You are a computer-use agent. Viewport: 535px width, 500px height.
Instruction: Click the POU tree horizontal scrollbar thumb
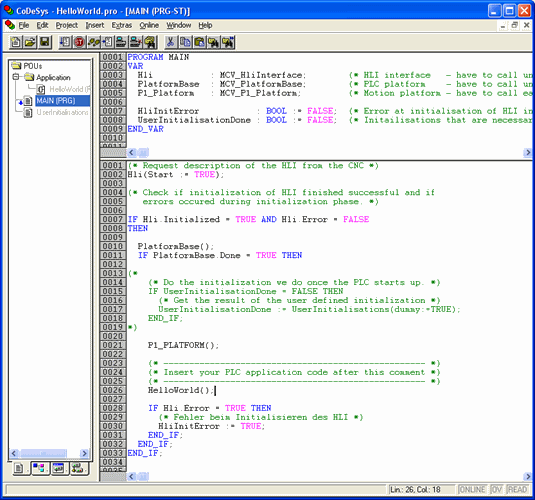(x=43, y=453)
